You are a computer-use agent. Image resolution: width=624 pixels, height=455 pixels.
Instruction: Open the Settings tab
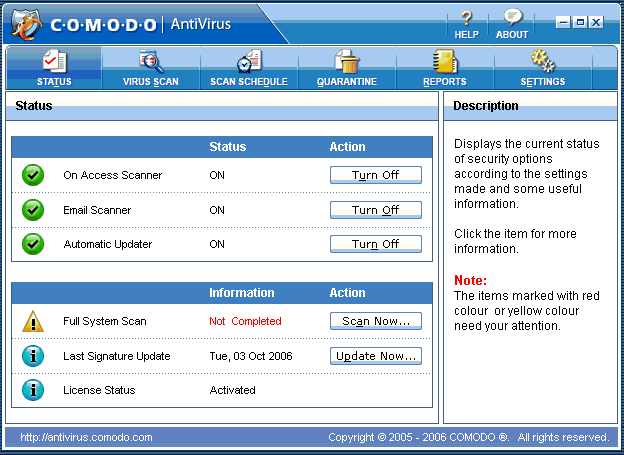pos(542,68)
